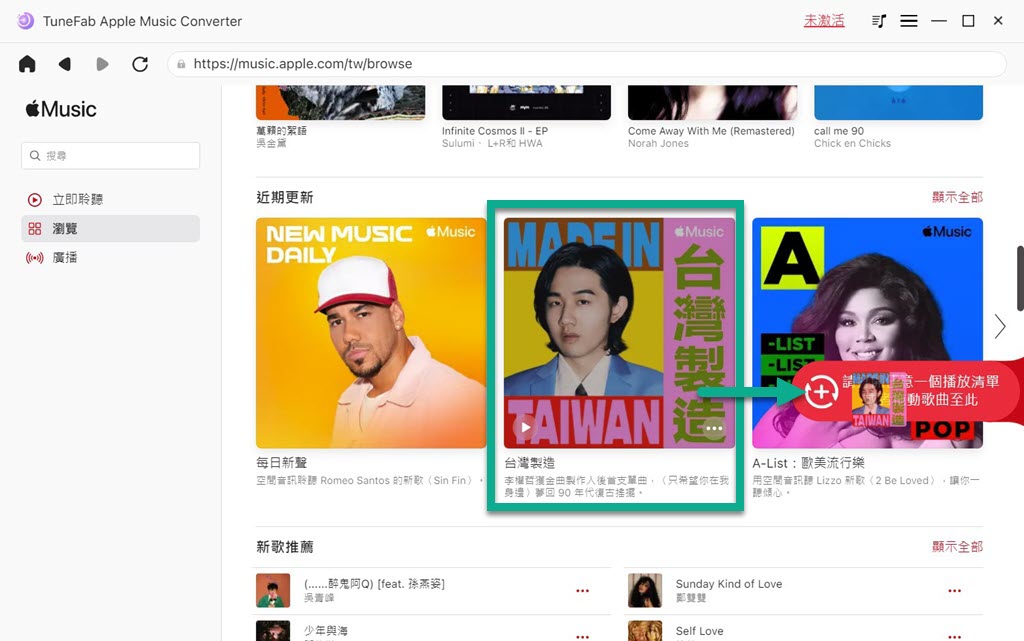The width and height of the screenshot is (1024, 641).
Task: Maximize the TuneFab window
Action: point(968,21)
